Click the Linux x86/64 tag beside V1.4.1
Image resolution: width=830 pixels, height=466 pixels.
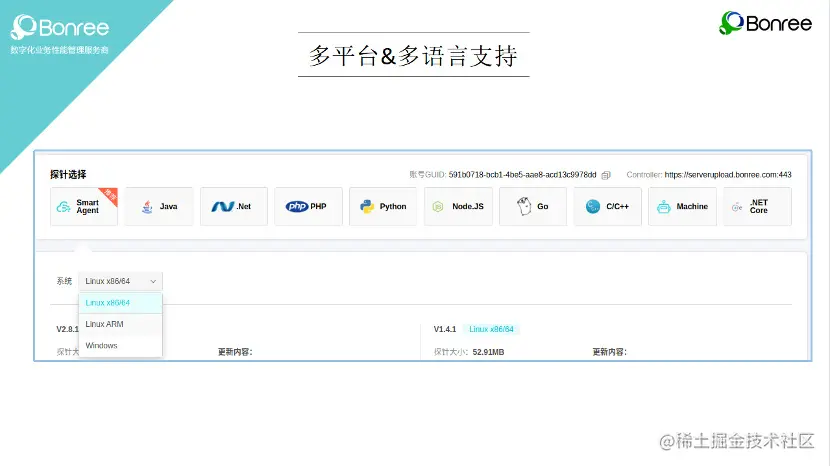click(x=491, y=329)
